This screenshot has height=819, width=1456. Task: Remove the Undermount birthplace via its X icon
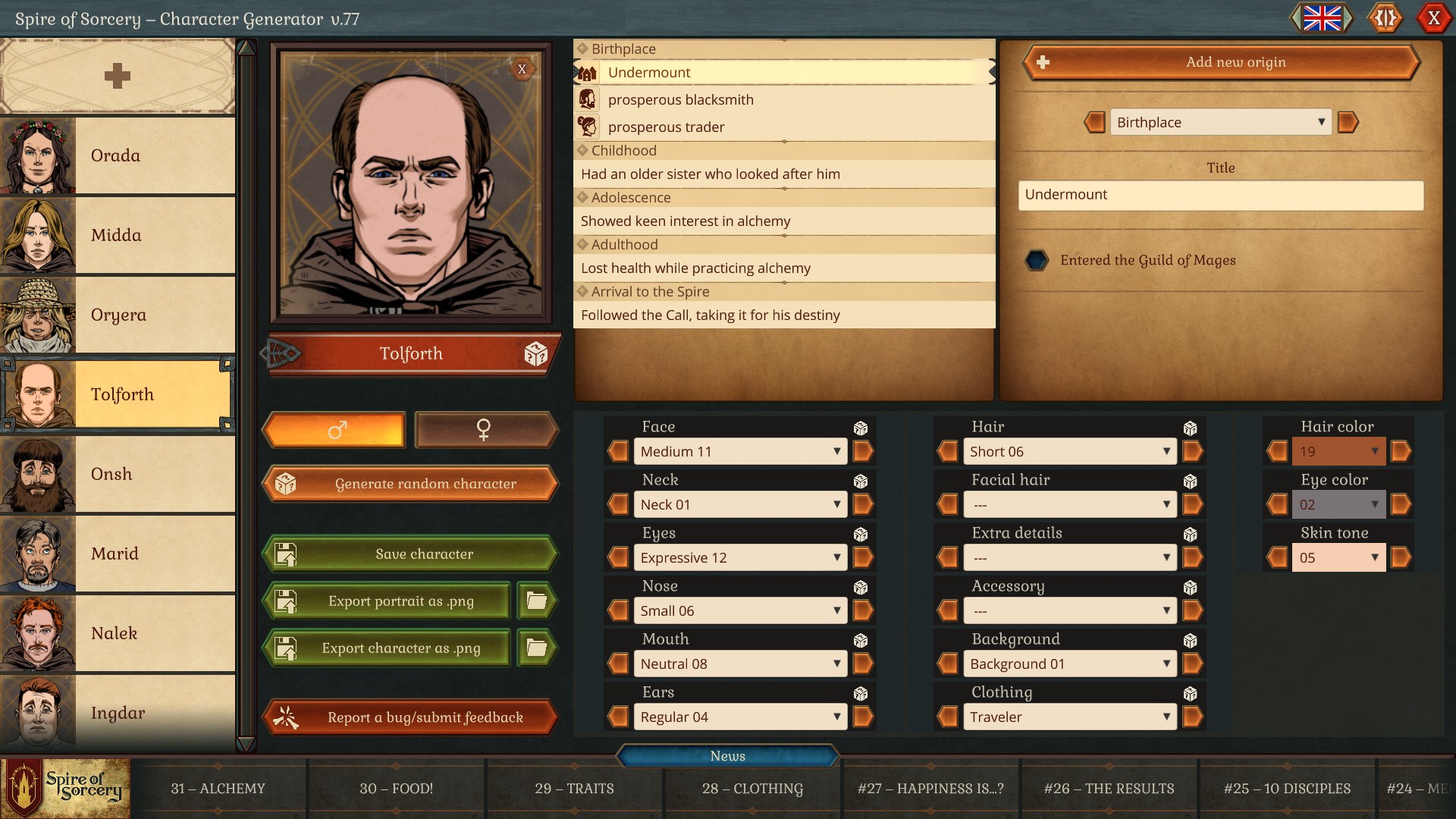(521, 68)
